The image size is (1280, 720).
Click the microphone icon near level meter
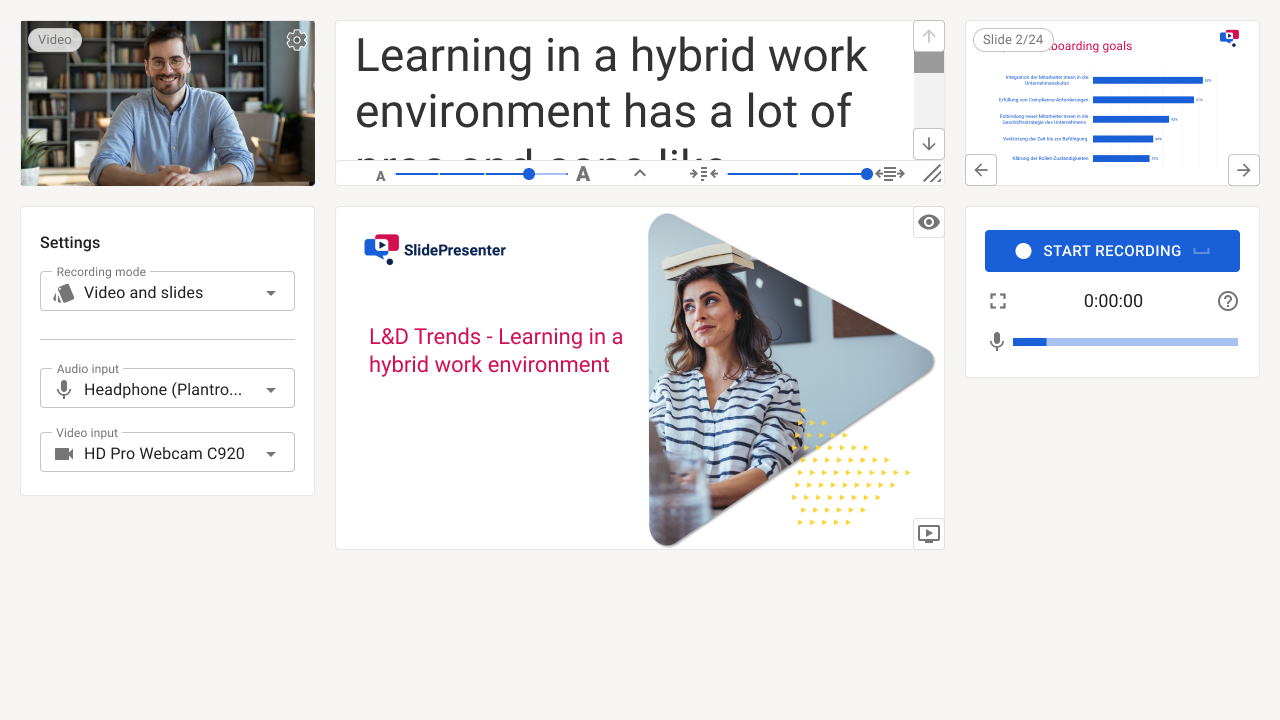[x=996, y=342]
